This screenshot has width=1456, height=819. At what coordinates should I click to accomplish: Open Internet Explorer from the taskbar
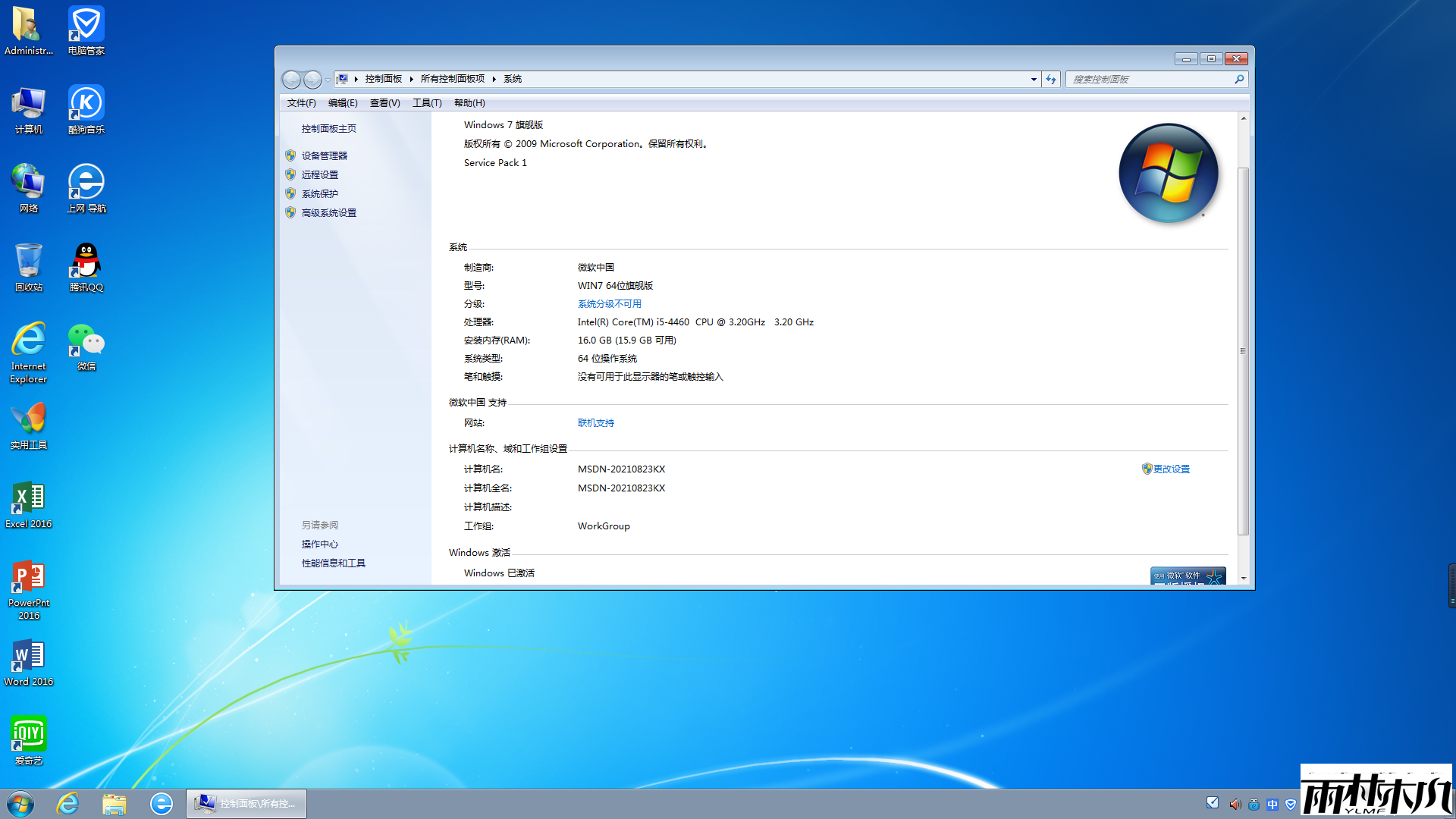coord(67,803)
